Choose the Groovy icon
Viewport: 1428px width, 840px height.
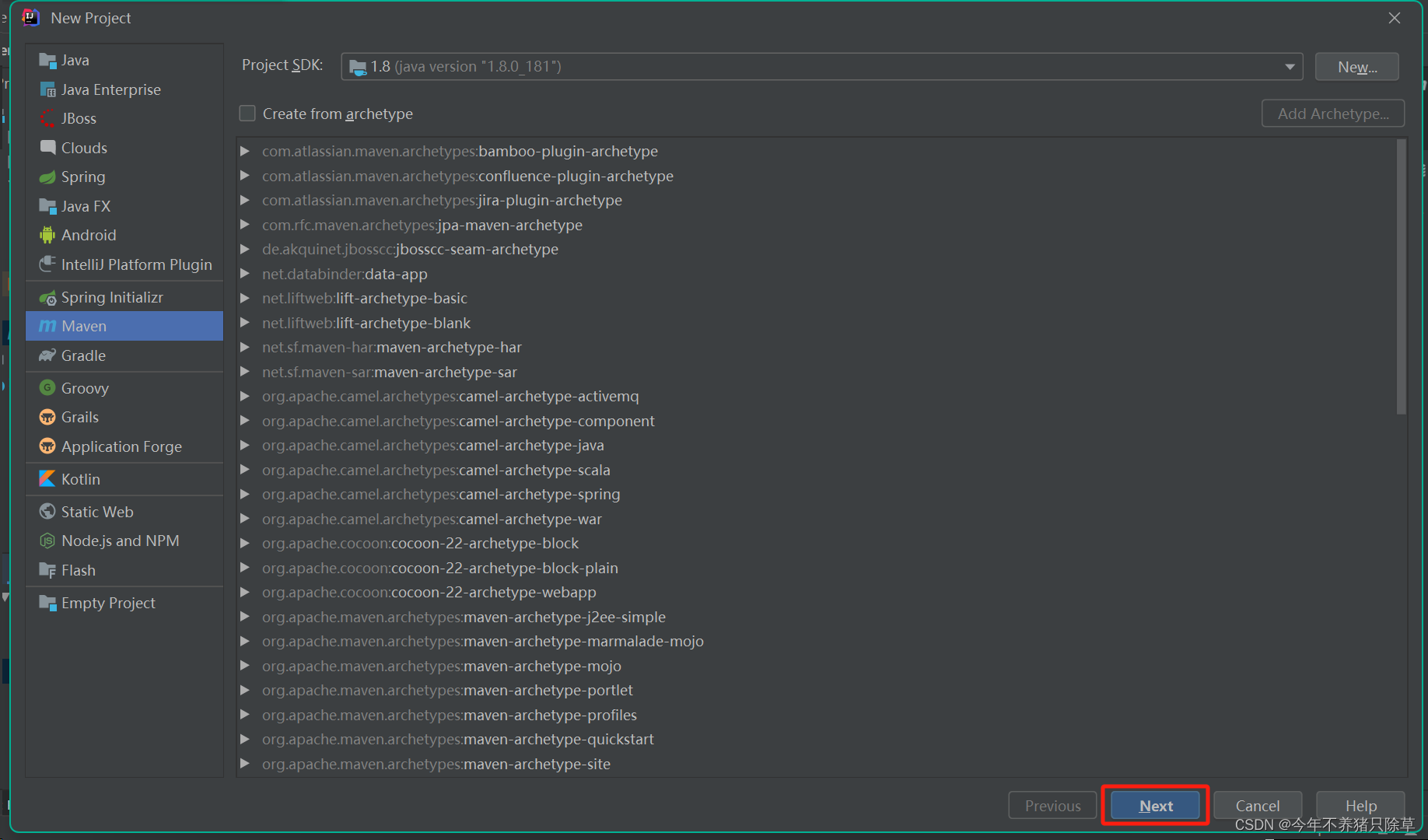point(47,388)
